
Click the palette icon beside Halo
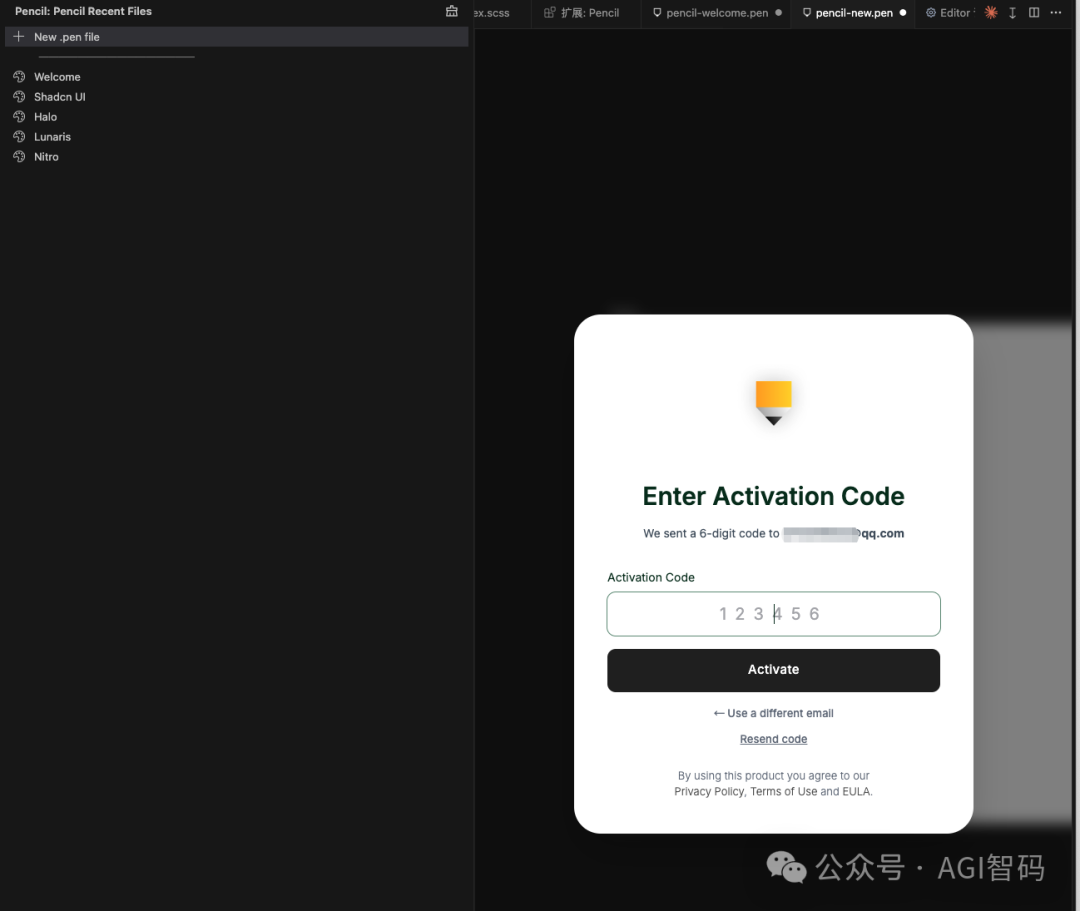19,116
